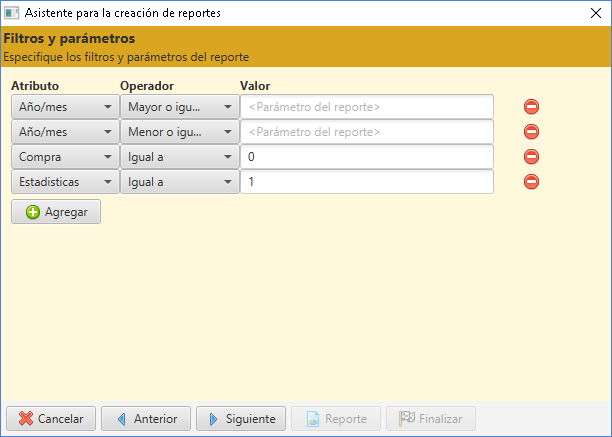
Task: Click the value field containing 1
Action: [x=367, y=182]
